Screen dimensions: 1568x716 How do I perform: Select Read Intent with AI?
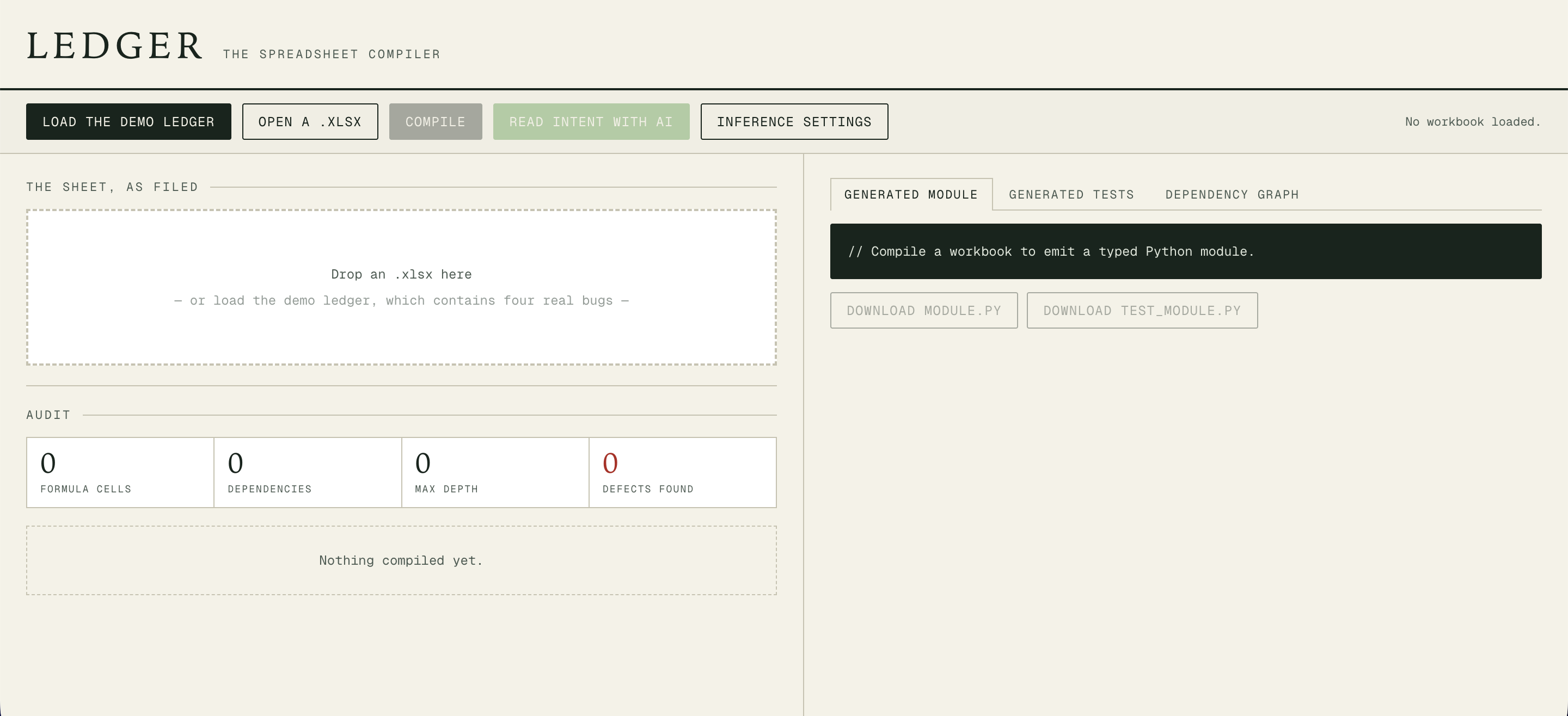tap(591, 122)
